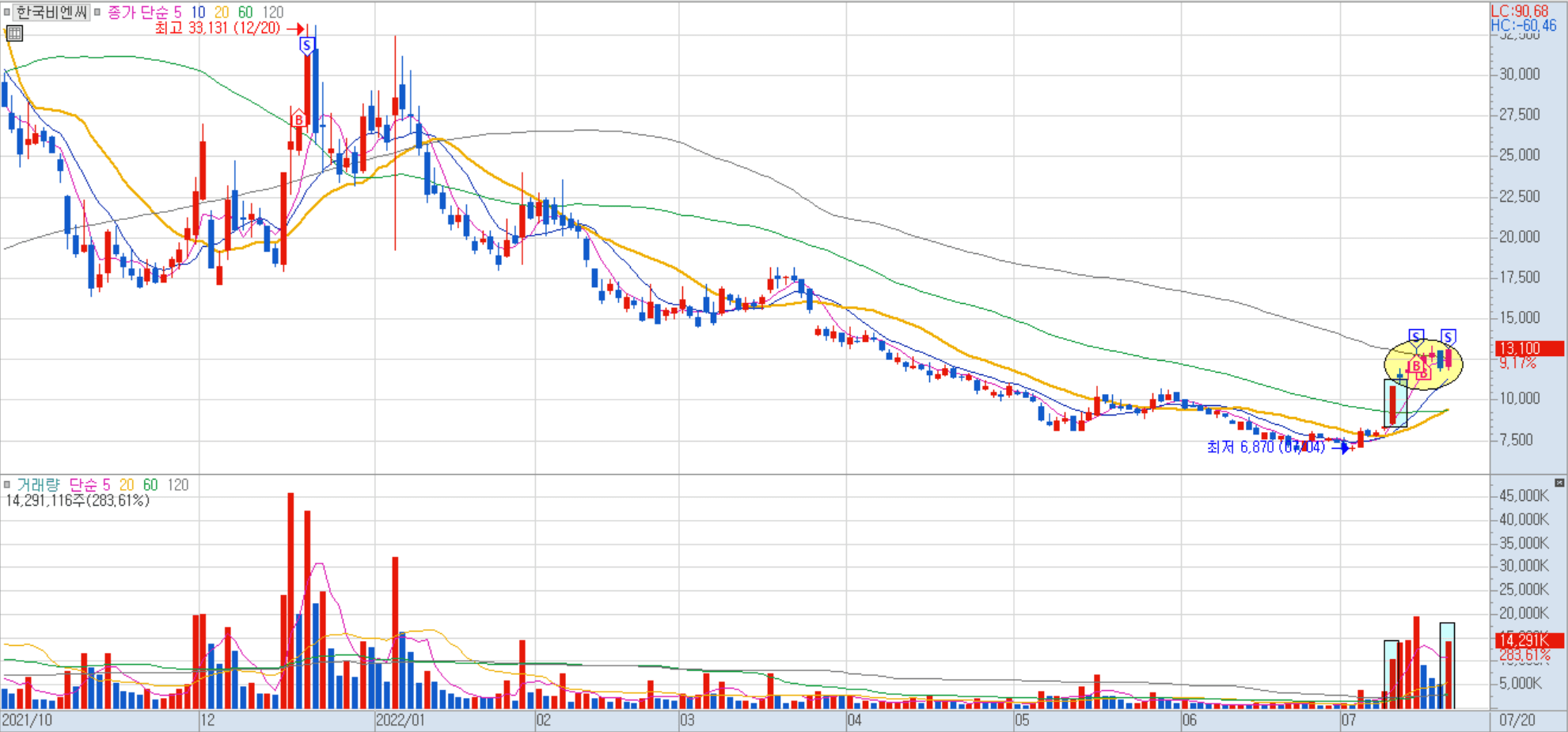Select the price 60-day moving average legend
1568x732 pixels.
[245, 12]
